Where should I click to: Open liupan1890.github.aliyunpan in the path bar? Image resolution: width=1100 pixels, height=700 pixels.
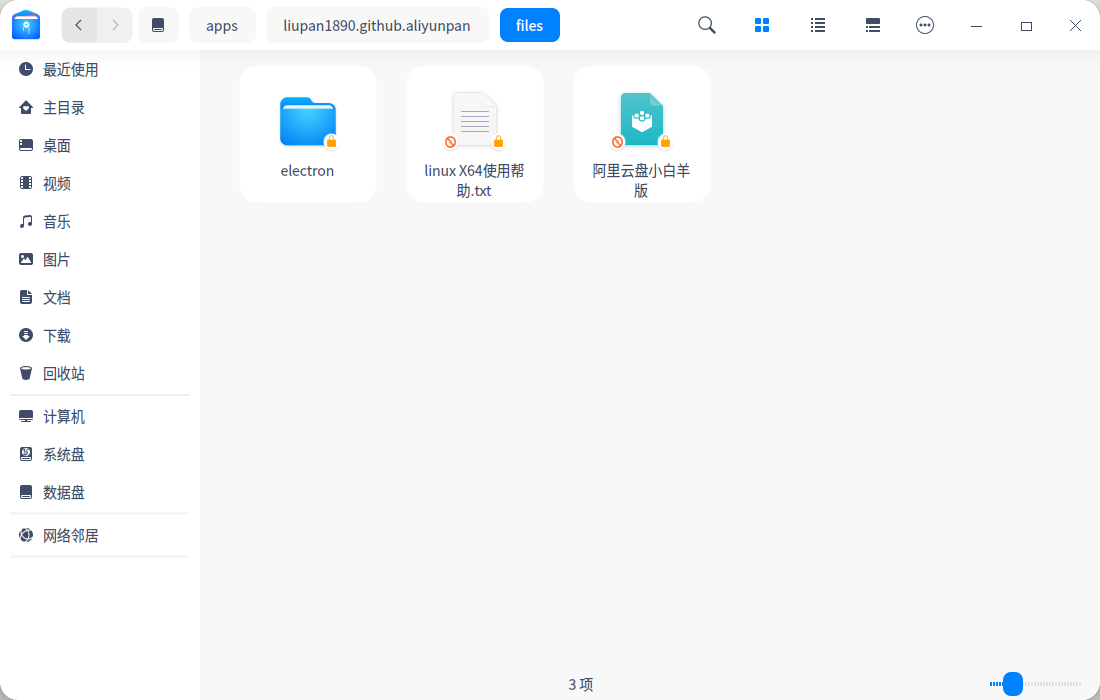tap(377, 25)
